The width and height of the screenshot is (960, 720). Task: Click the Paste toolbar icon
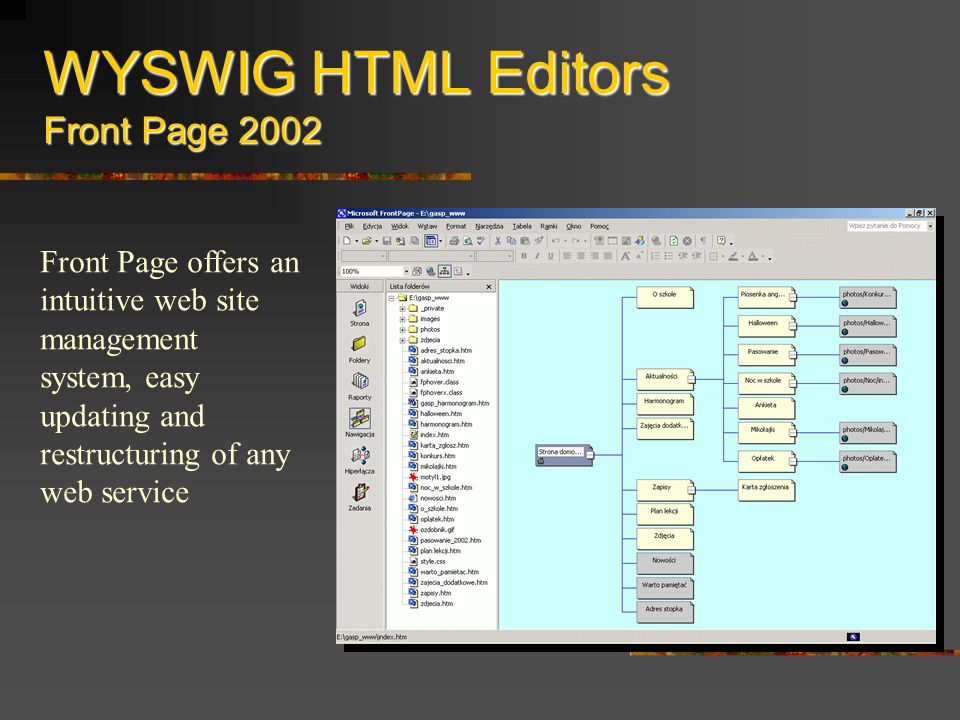tap(525, 241)
